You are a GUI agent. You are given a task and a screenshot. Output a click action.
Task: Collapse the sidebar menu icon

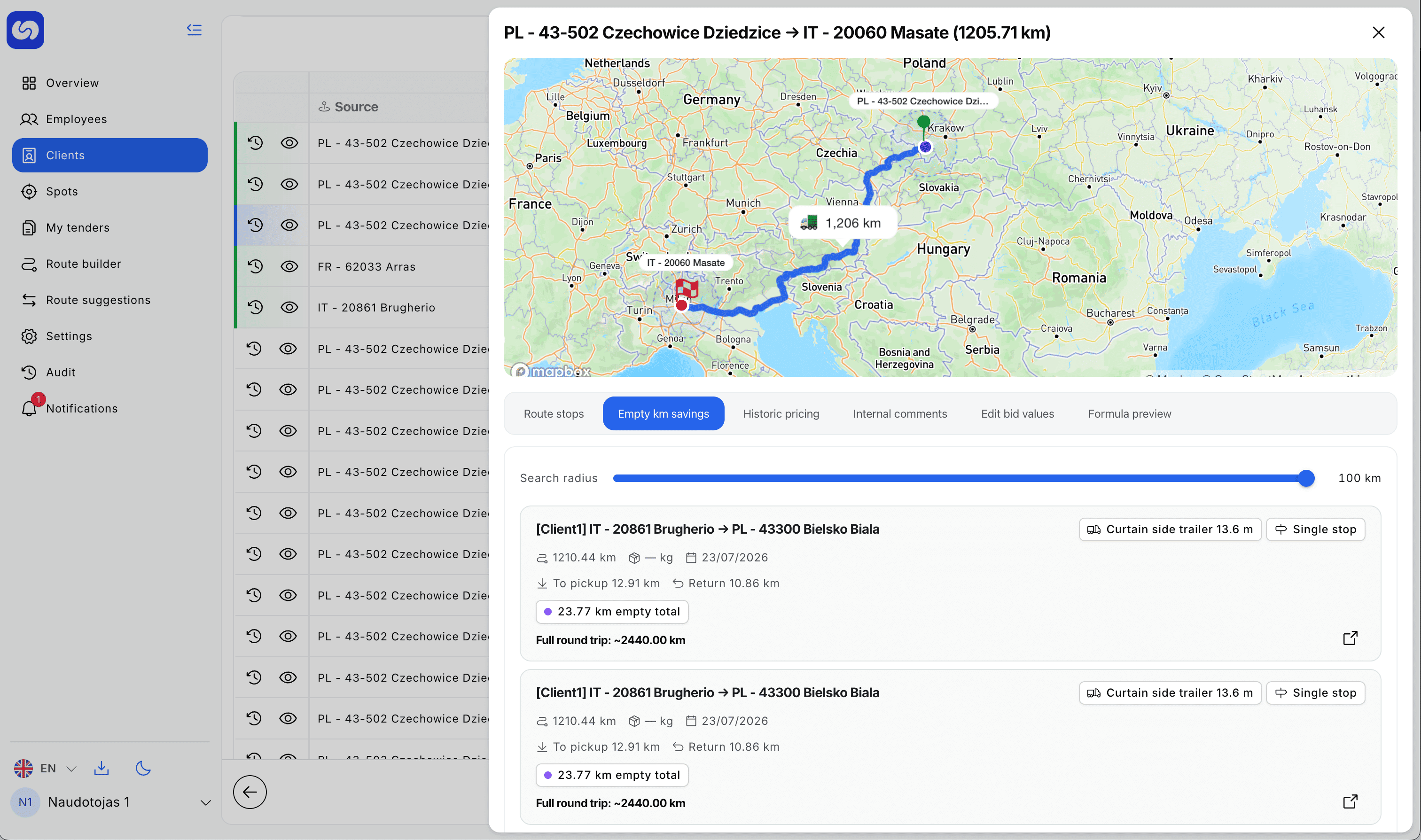[x=194, y=30]
